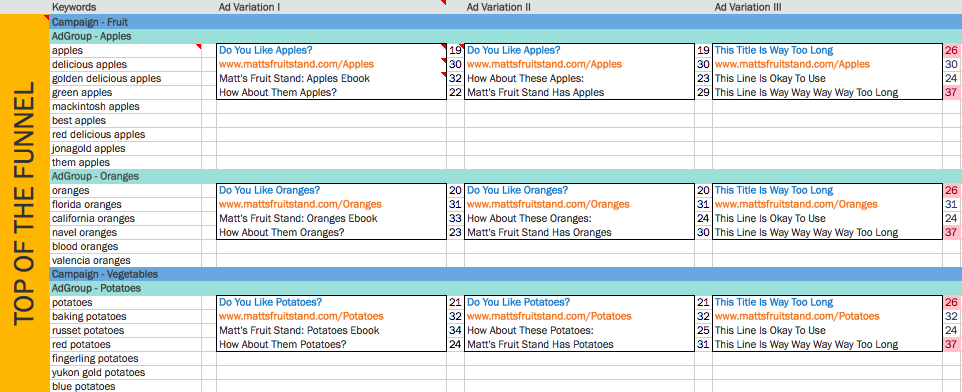Select the pink 26 count in the Oranges group

[952, 190]
